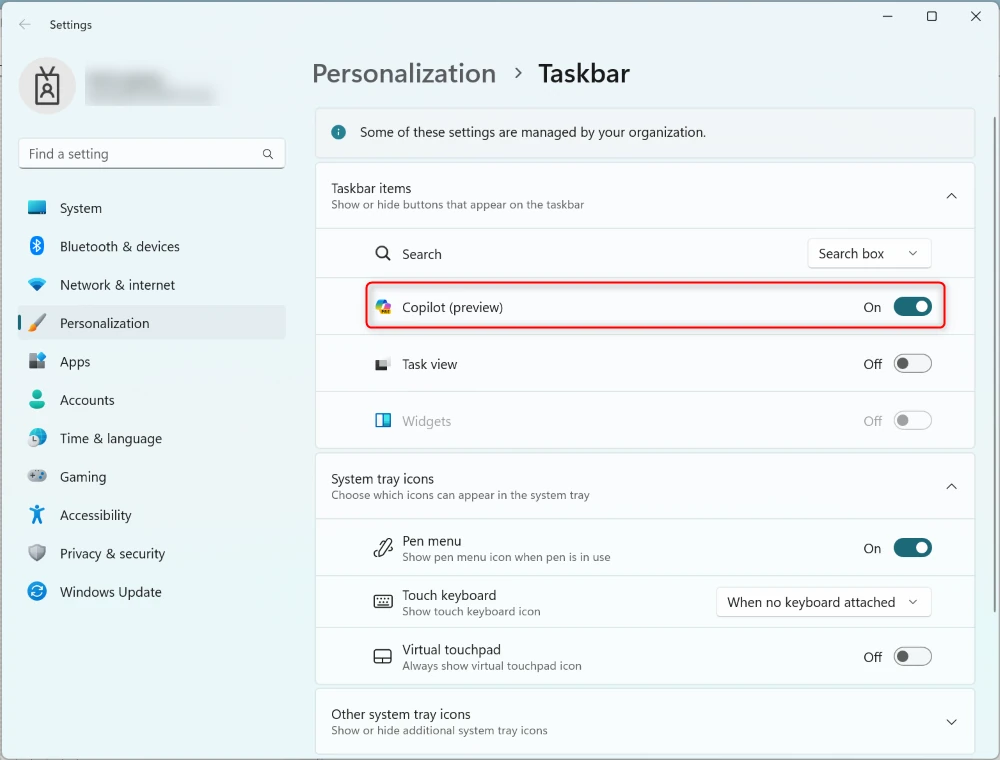Viewport: 1000px width, 760px height.
Task: Open the System settings category
Action: click(152, 208)
